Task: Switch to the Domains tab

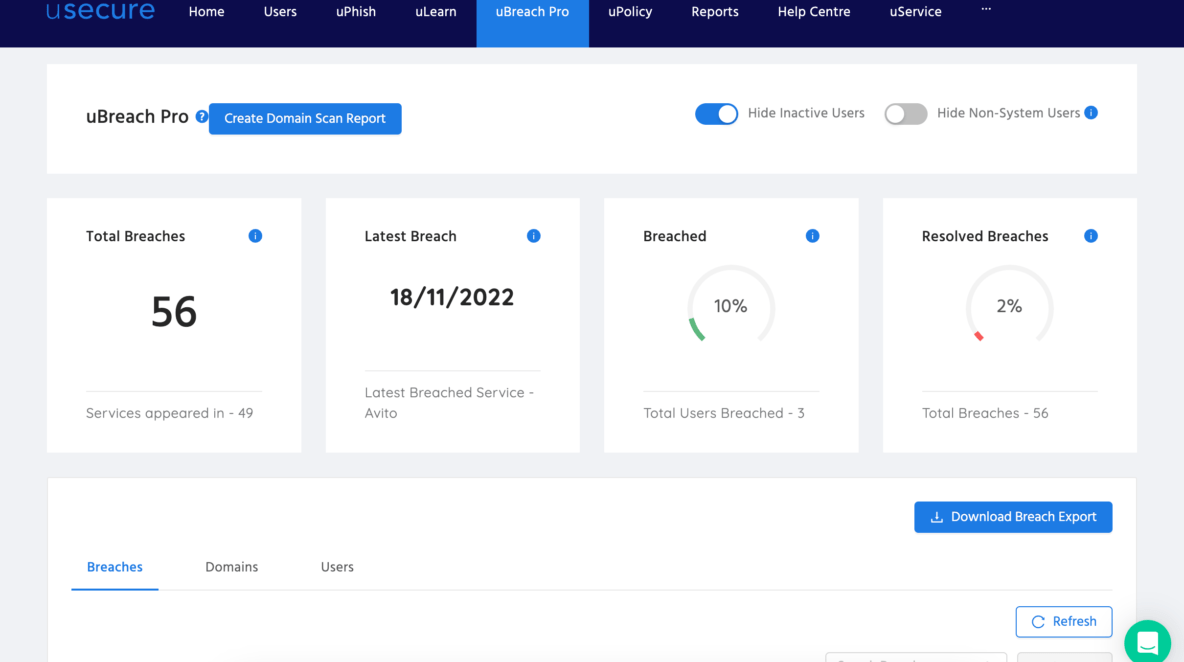Action: pyautogui.click(x=231, y=567)
